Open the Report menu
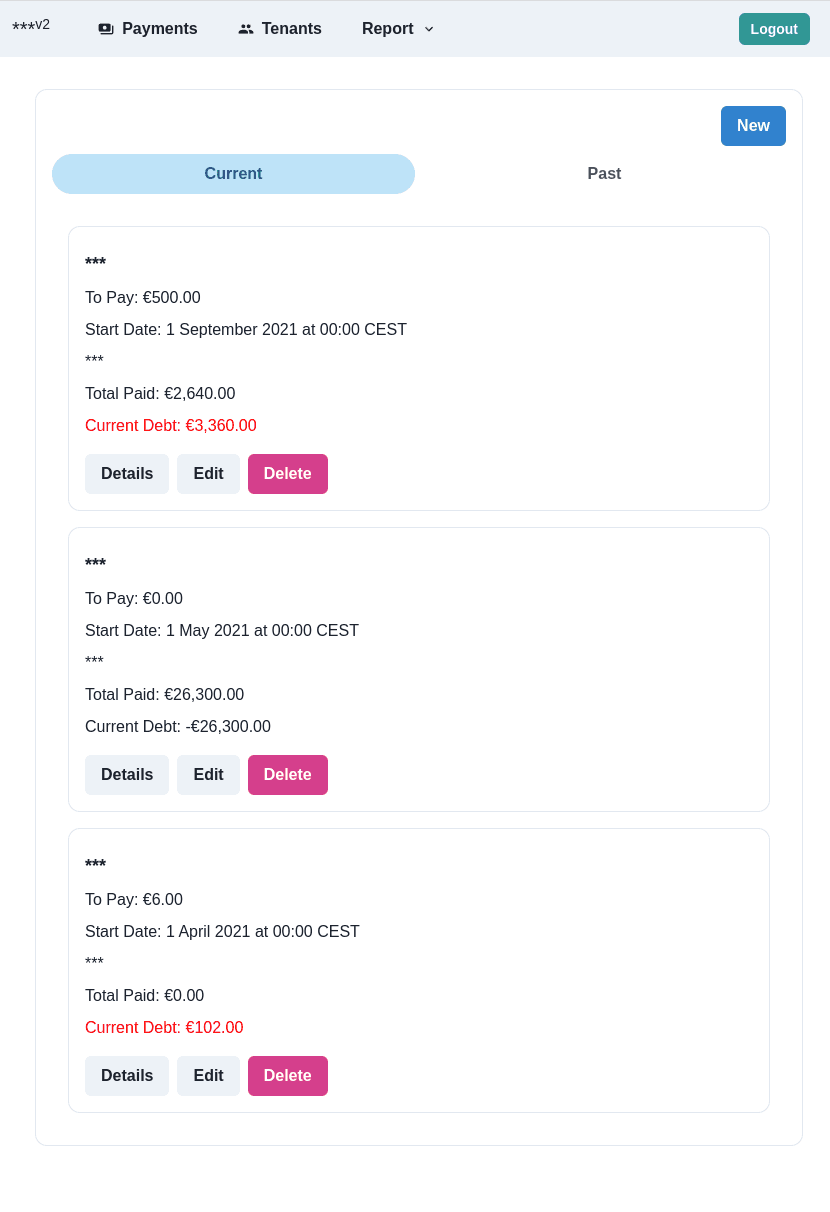830x1212 pixels. [x=388, y=29]
